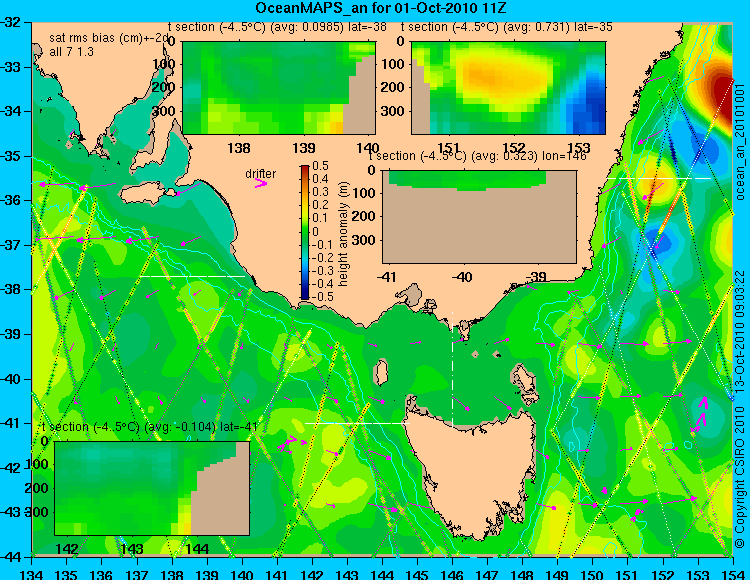Click the title "OceanMAPS_an for 01-Oct-2010 11Z"

pyautogui.click(x=381, y=8)
